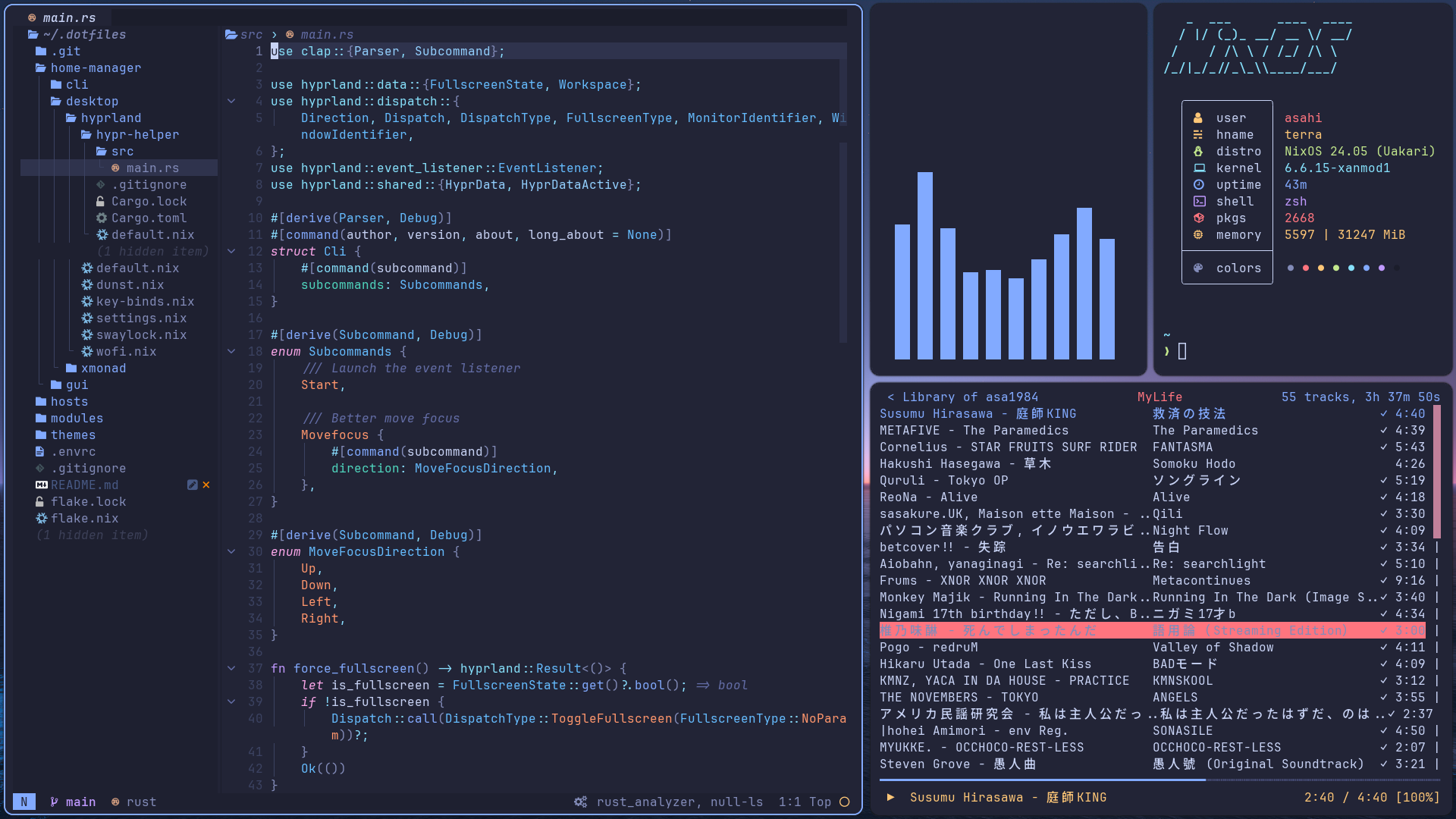Click the LSP gears icon near rust_analyzer
The height and width of the screenshot is (819, 1456).
click(x=581, y=802)
